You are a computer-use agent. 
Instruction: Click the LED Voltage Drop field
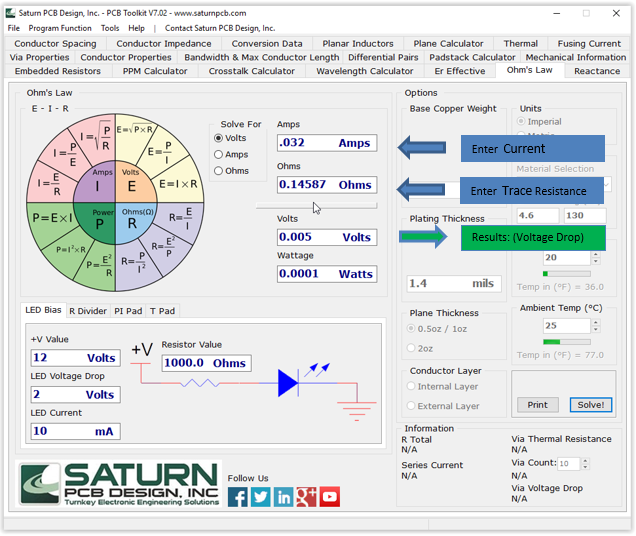[x=75, y=394]
